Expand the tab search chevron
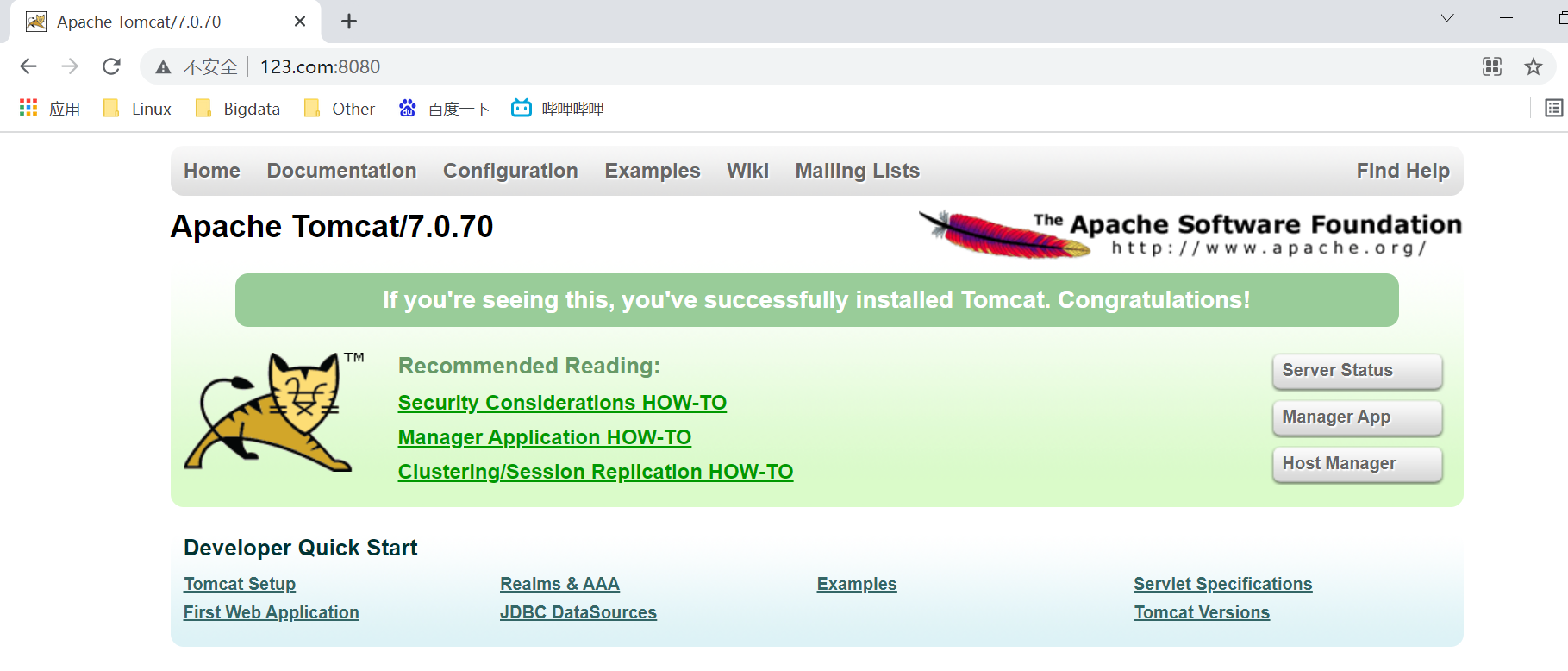Viewport: 1568px width, 671px height. click(x=1447, y=18)
